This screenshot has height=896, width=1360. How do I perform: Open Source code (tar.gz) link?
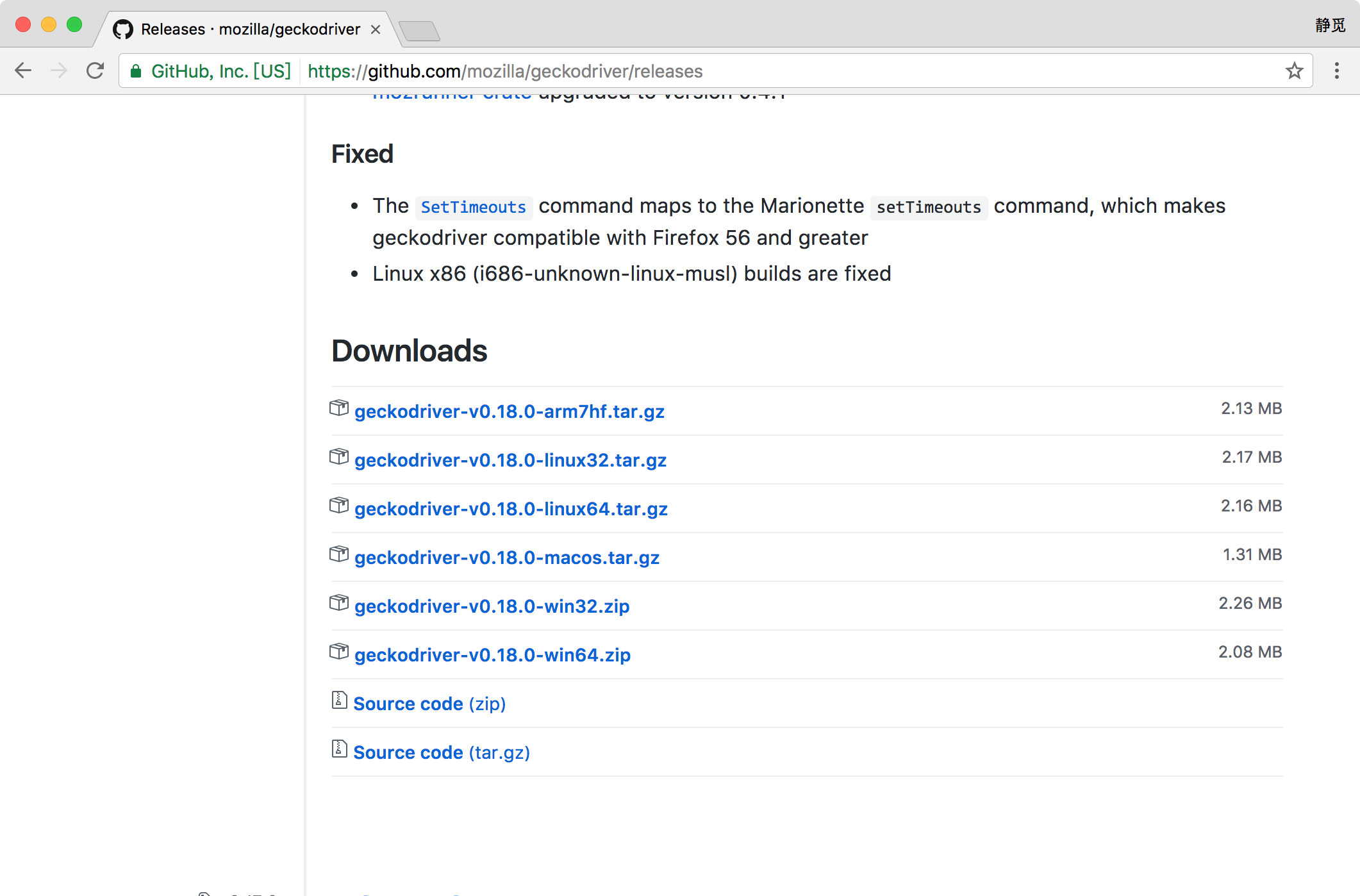click(x=442, y=752)
